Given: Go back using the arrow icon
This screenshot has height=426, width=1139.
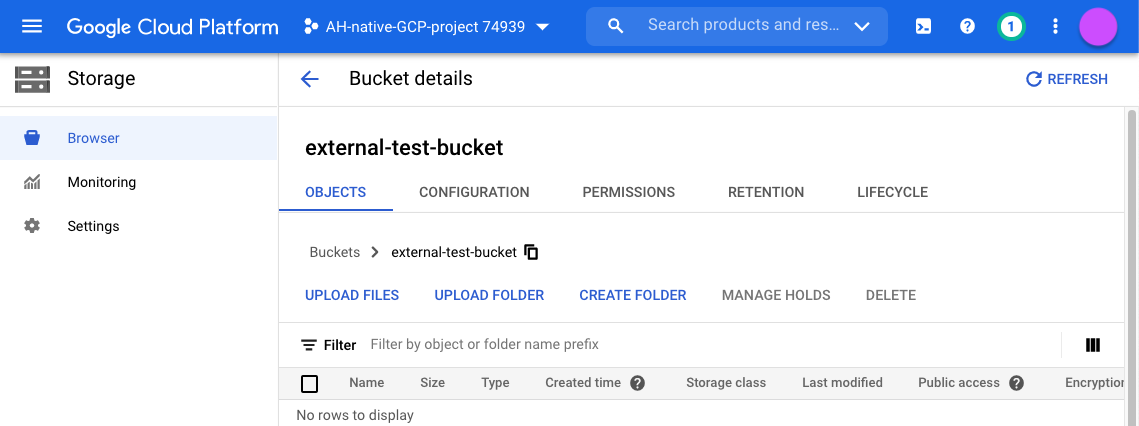Looking at the screenshot, I should click(x=309, y=79).
